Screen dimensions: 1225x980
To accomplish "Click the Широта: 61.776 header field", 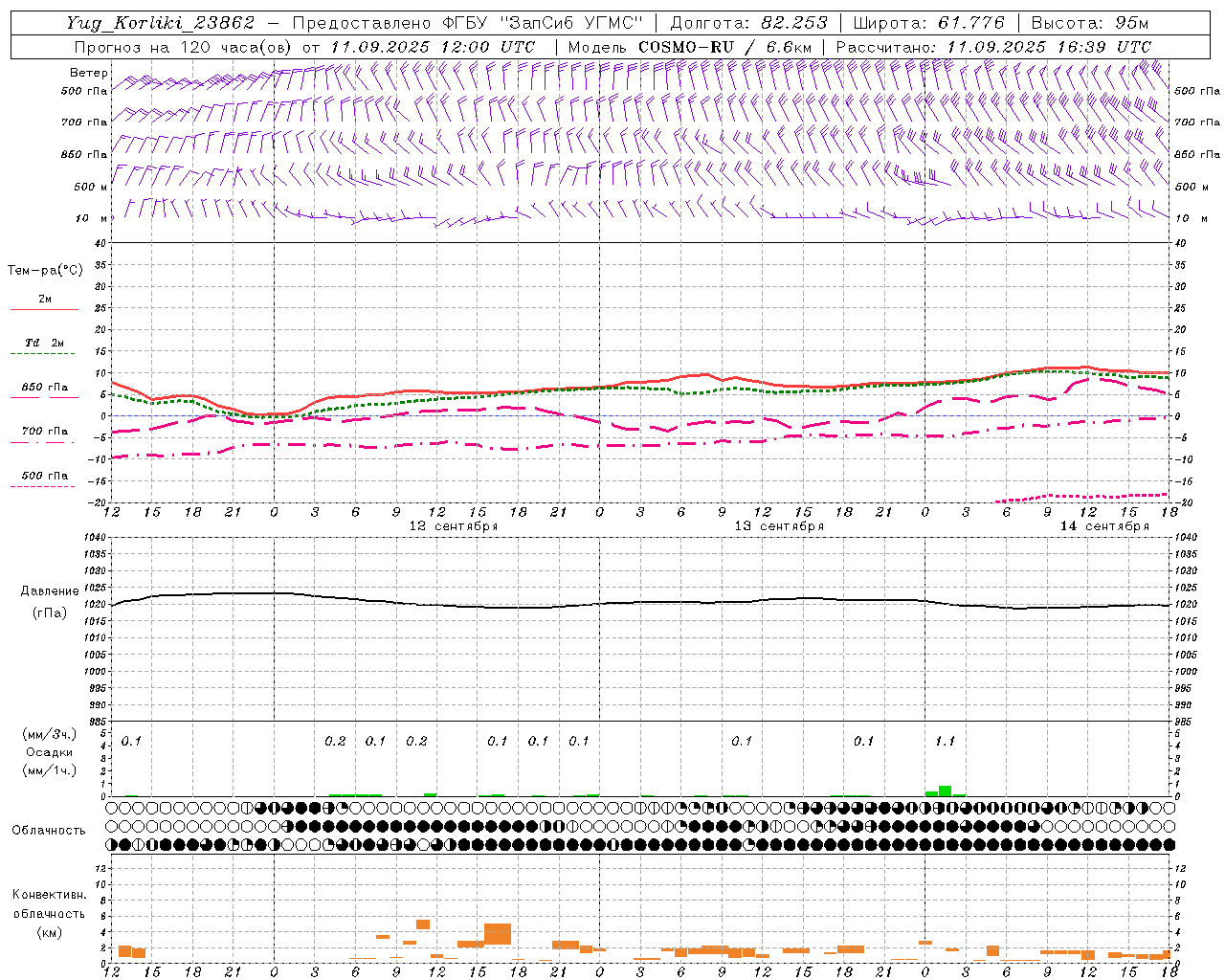I will 928,23.
